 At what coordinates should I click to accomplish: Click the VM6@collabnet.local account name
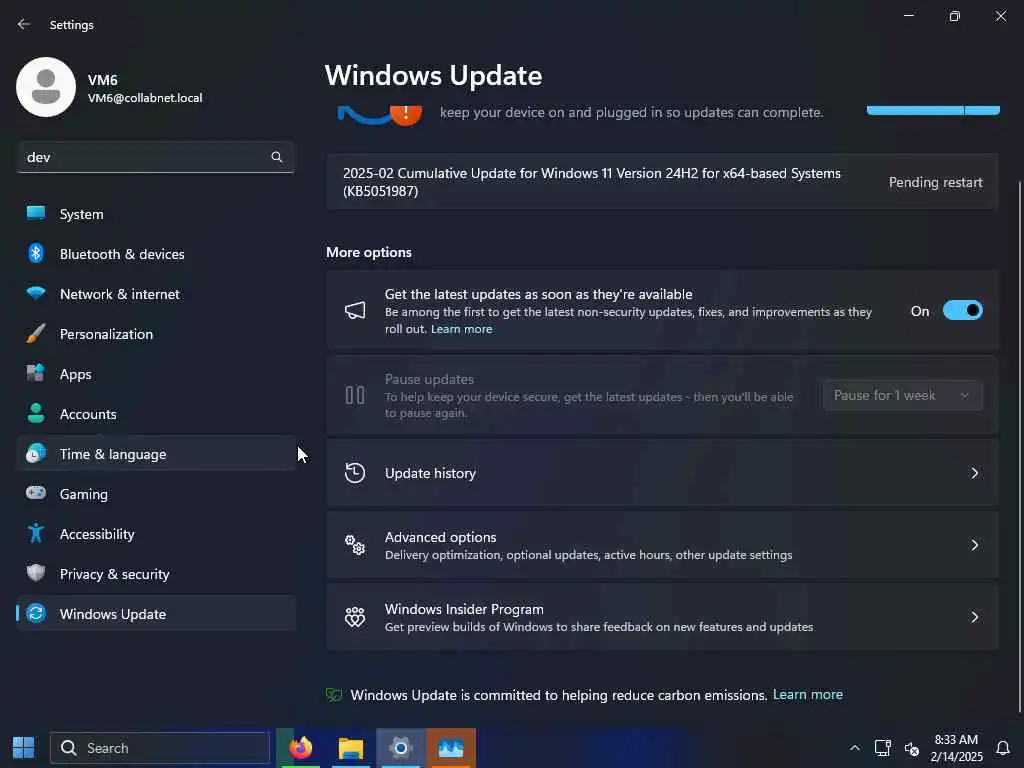point(145,98)
